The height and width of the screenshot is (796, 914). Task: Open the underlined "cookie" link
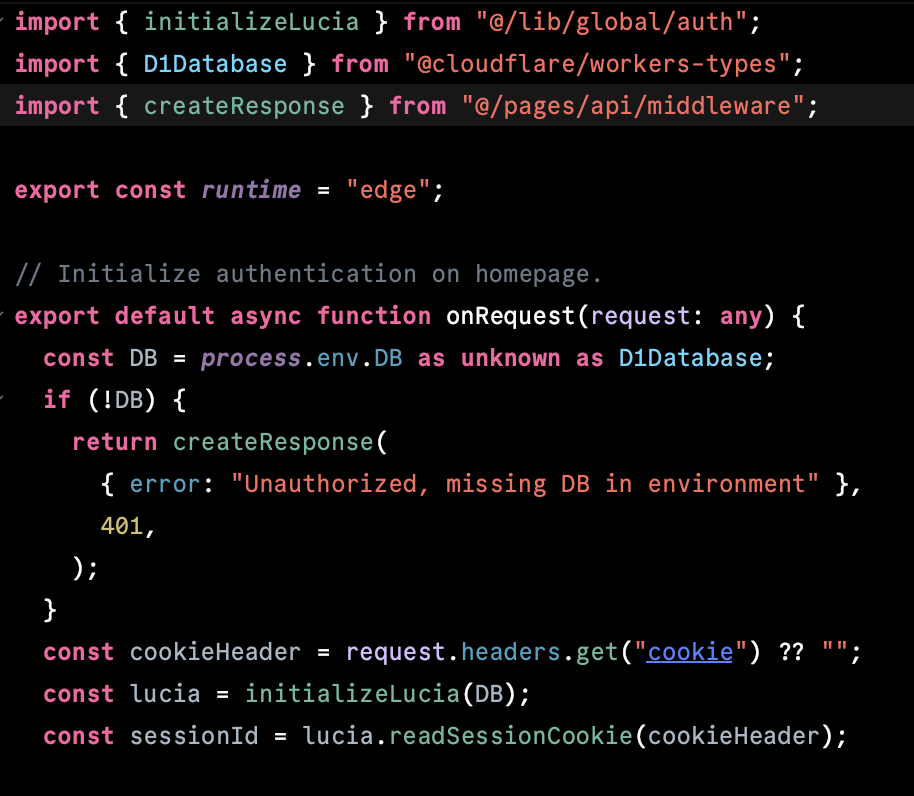pos(688,651)
